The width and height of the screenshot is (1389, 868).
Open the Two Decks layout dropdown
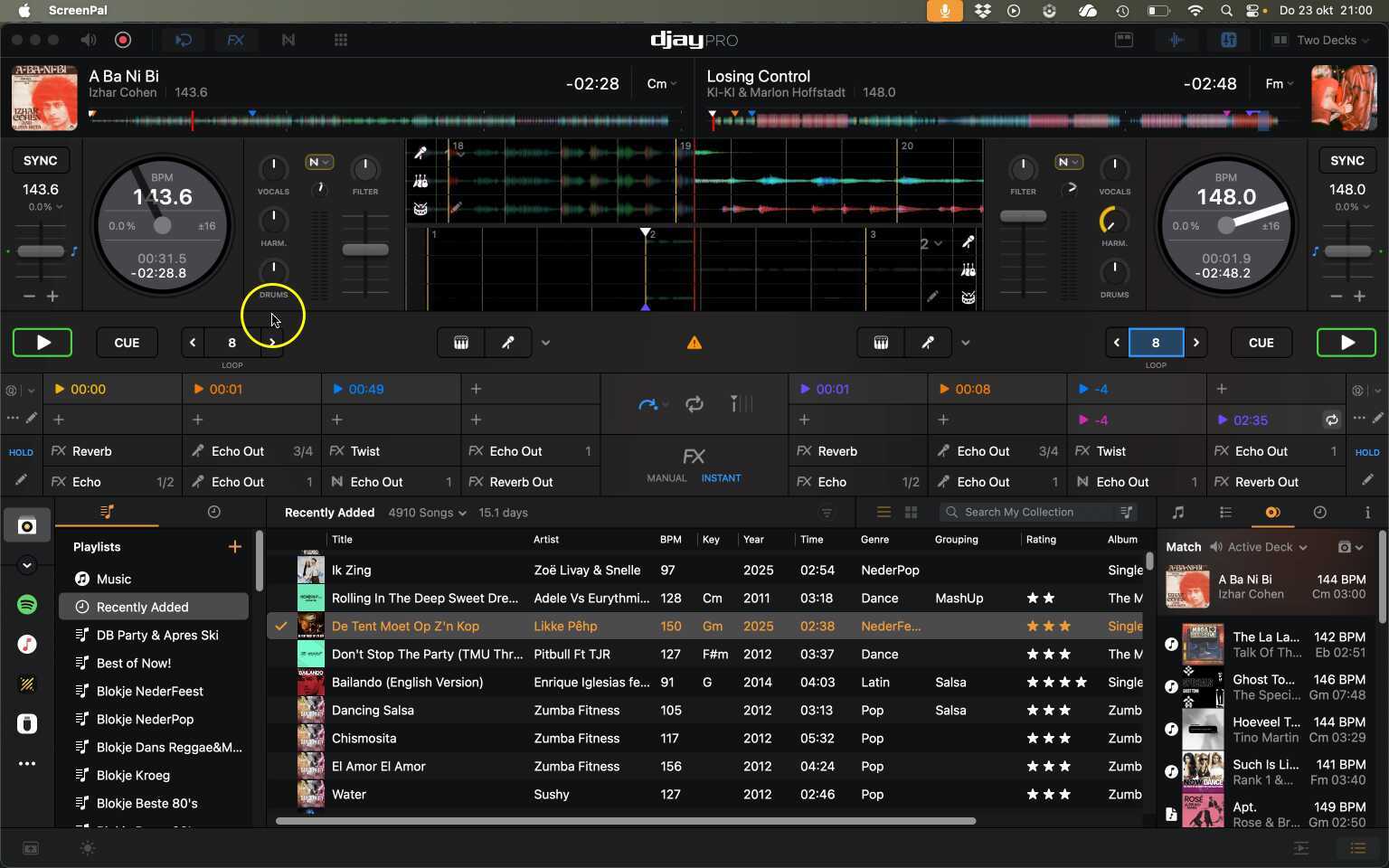1326,40
